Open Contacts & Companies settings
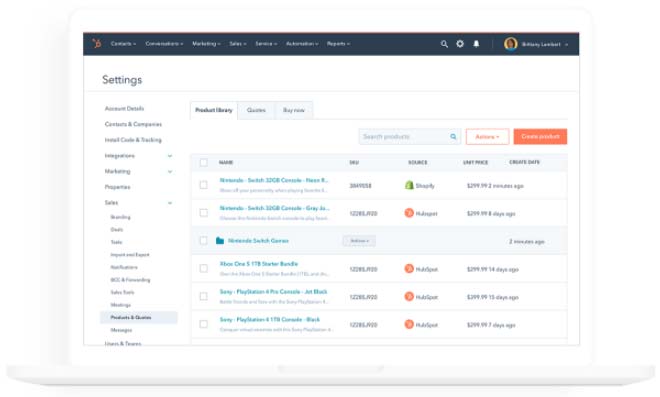 [133, 124]
